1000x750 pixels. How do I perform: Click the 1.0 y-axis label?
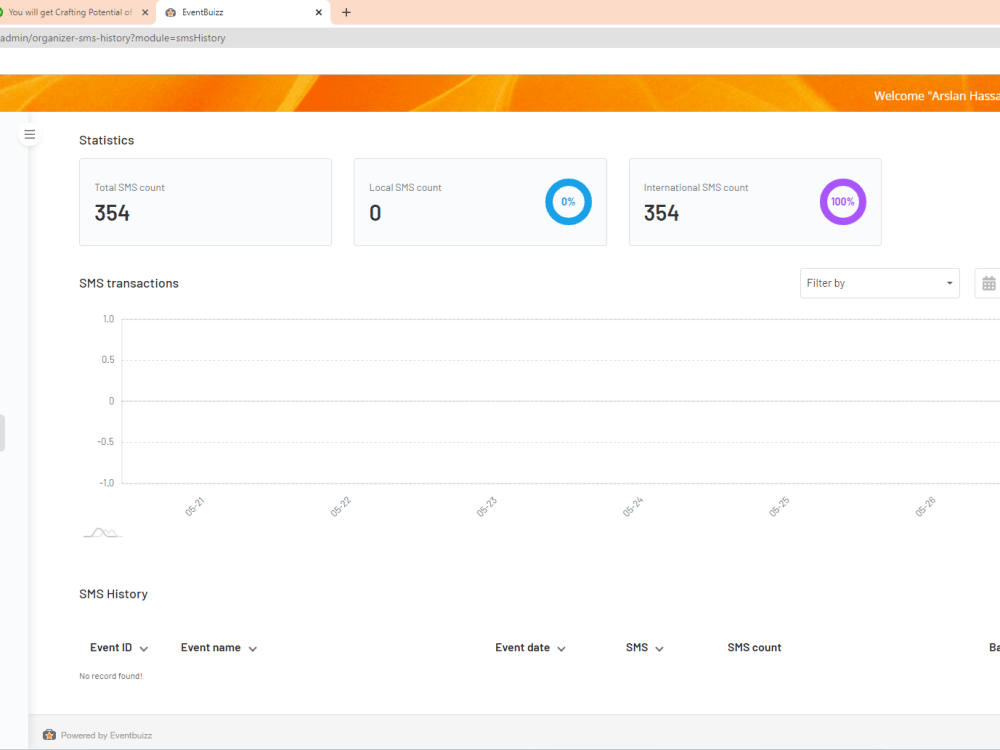(x=108, y=319)
